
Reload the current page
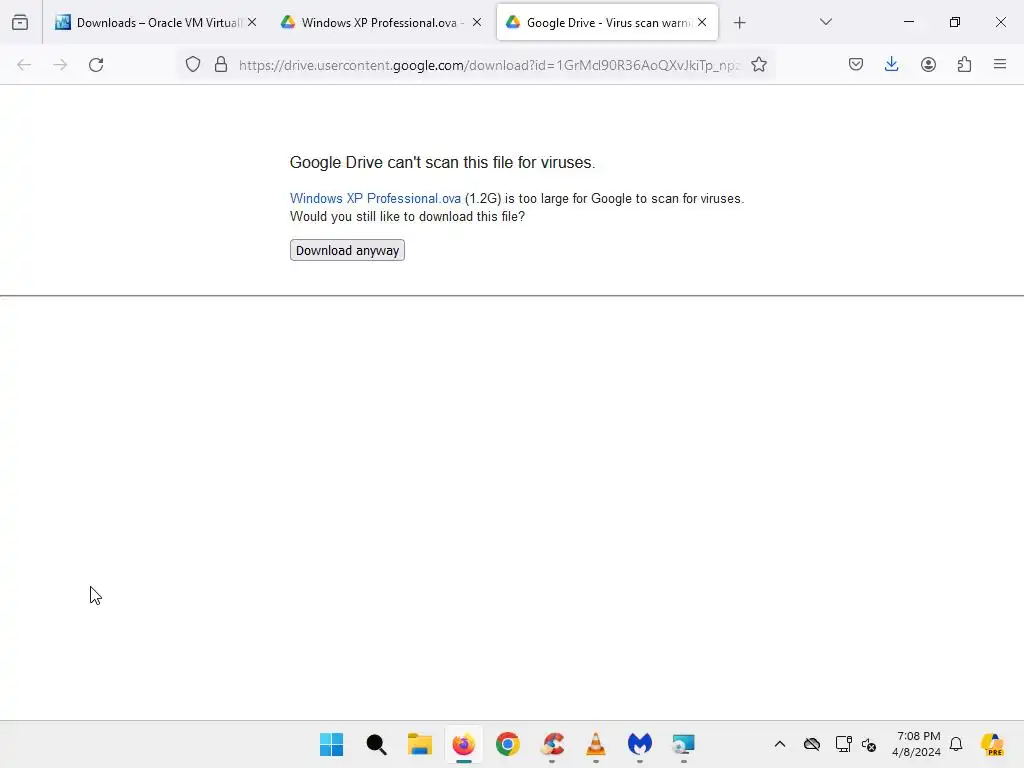click(96, 65)
